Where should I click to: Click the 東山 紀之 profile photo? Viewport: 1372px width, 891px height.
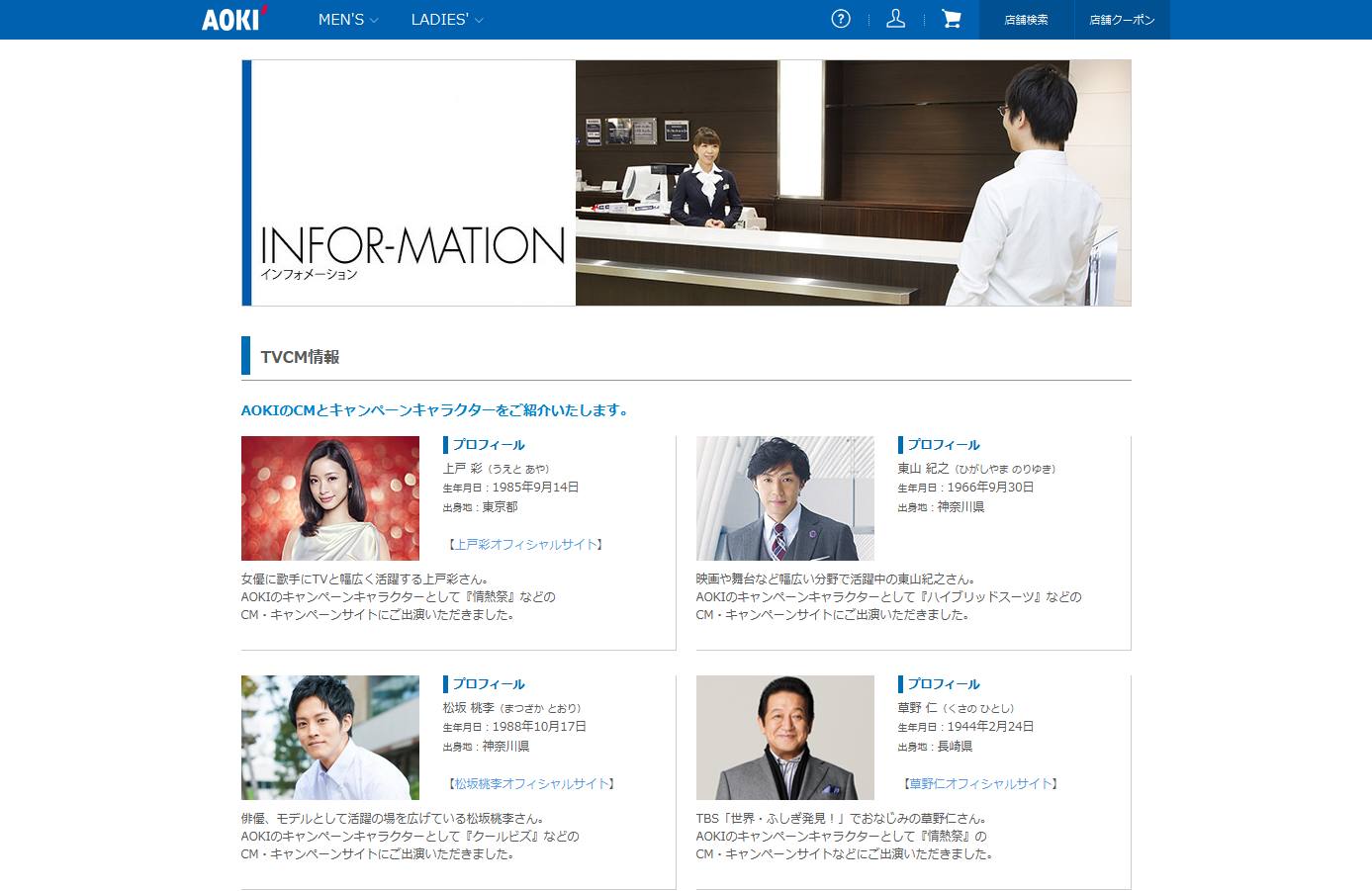(785, 498)
